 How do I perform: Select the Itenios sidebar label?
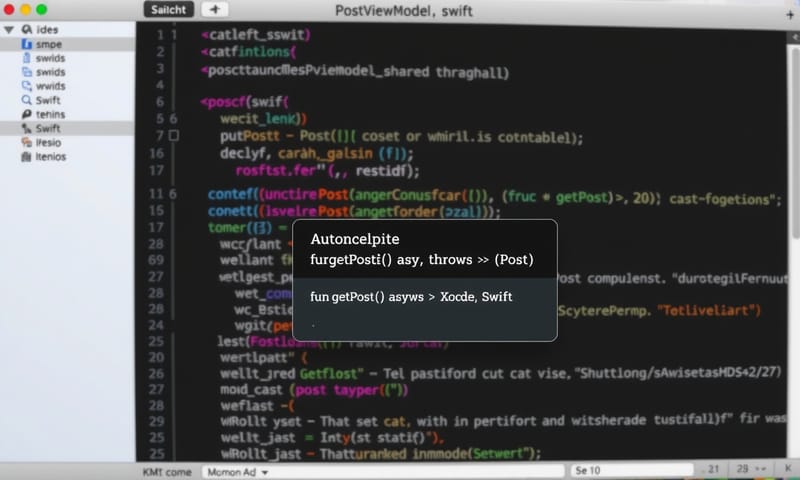(x=51, y=157)
